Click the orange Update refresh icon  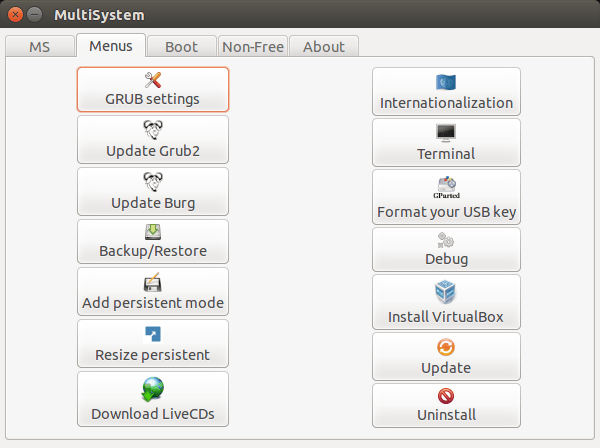point(446,347)
